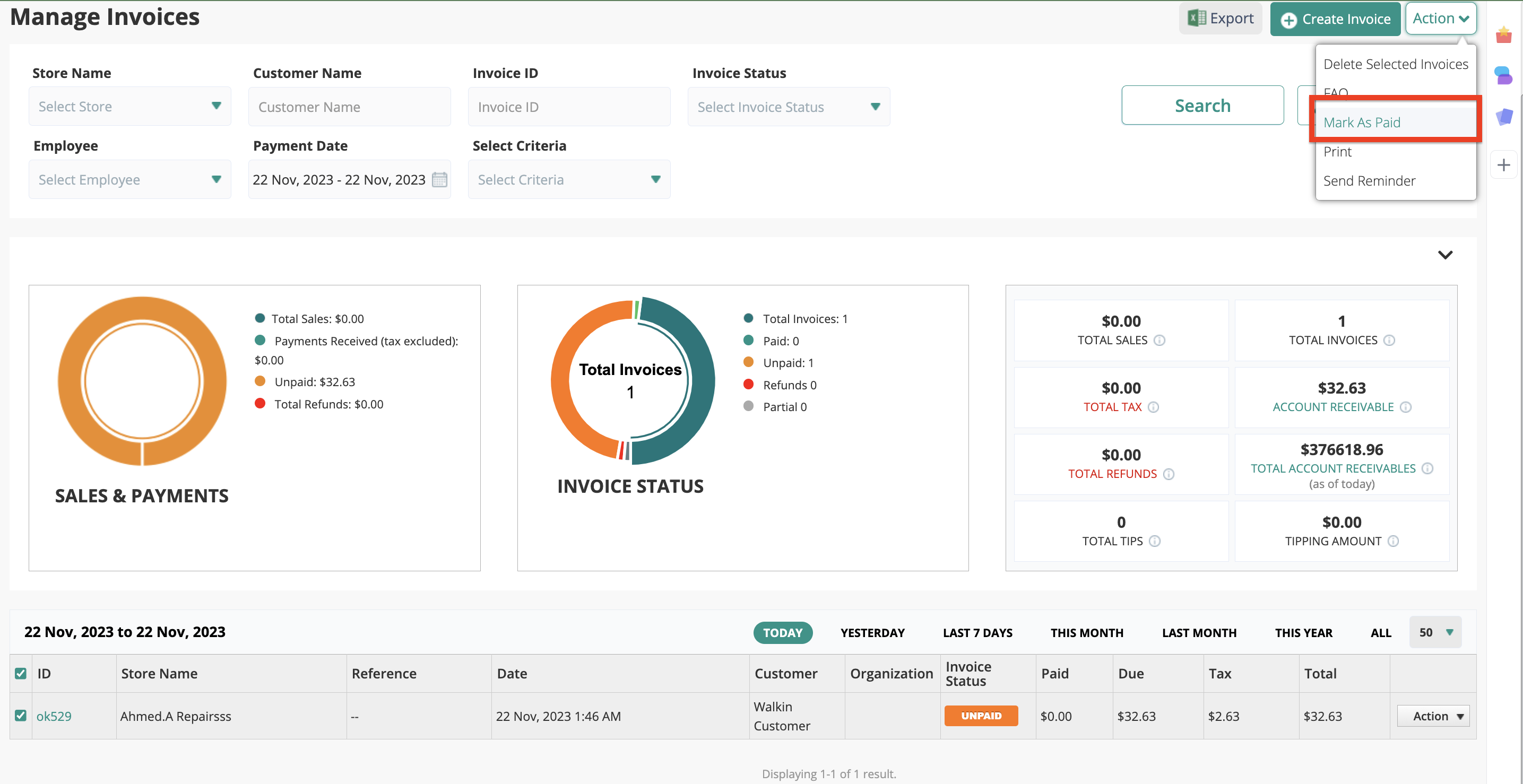Click Tipping Amount info icon

point(1393,541)
